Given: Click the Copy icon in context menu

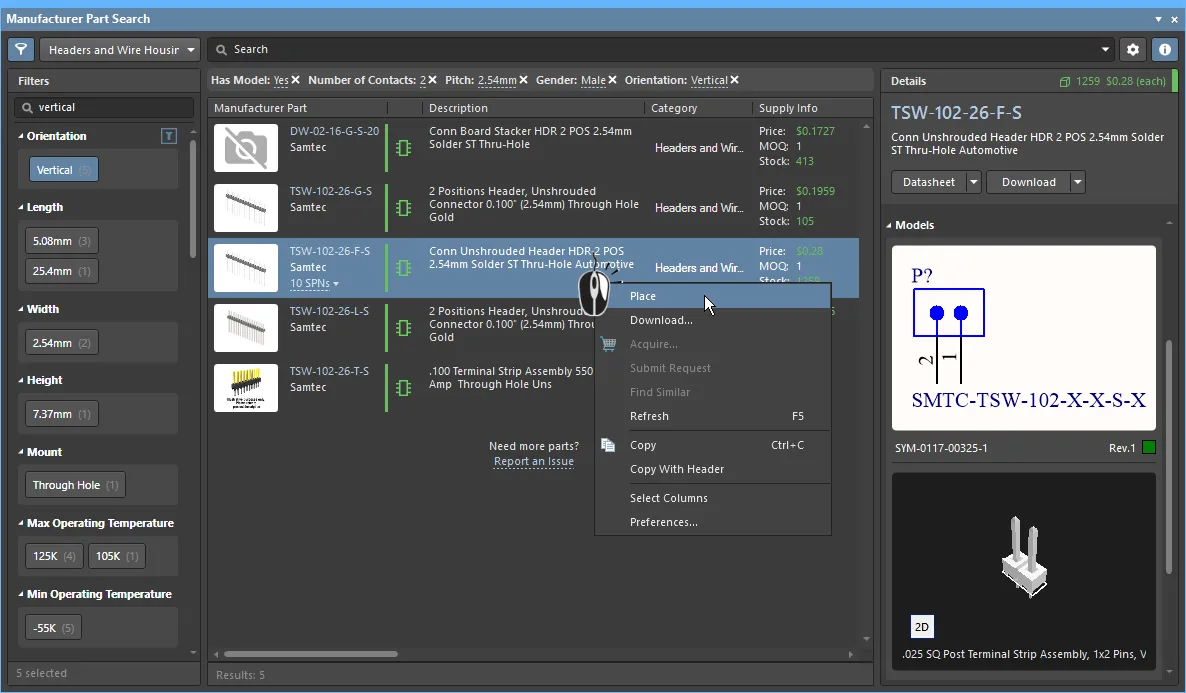Looking at the screenshot, I should tap(608, 445).
